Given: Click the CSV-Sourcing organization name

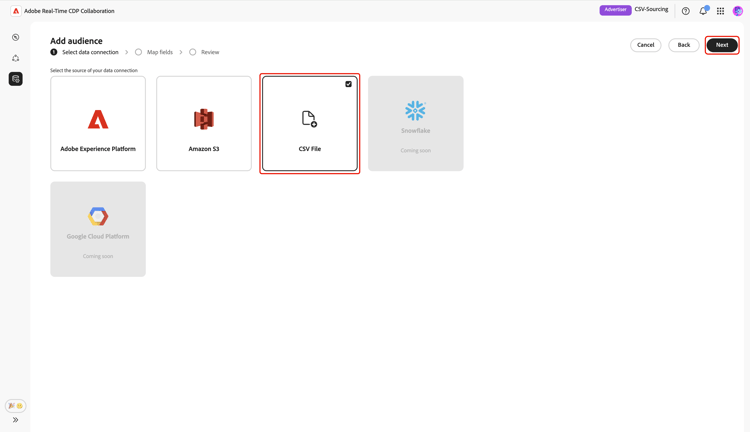Looking at the screenshot, I should (x=651, y=10).
